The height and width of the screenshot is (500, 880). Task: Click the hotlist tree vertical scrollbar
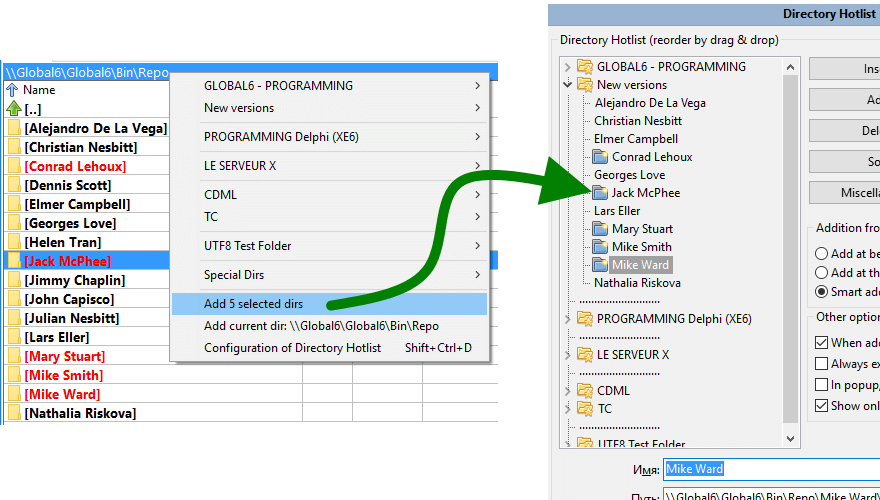(791, 250)
